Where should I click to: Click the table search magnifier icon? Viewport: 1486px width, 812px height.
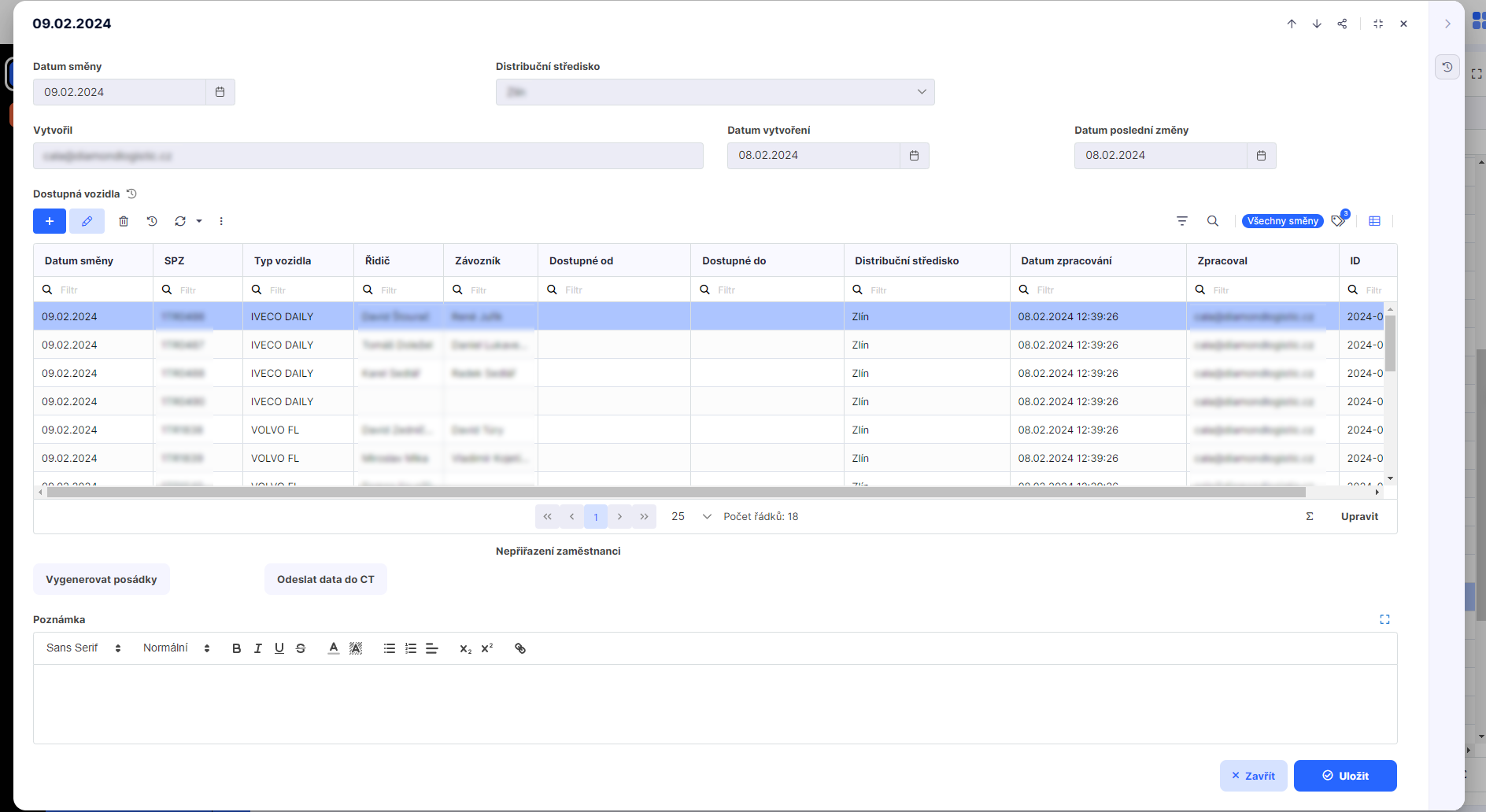pos(1213,221)
